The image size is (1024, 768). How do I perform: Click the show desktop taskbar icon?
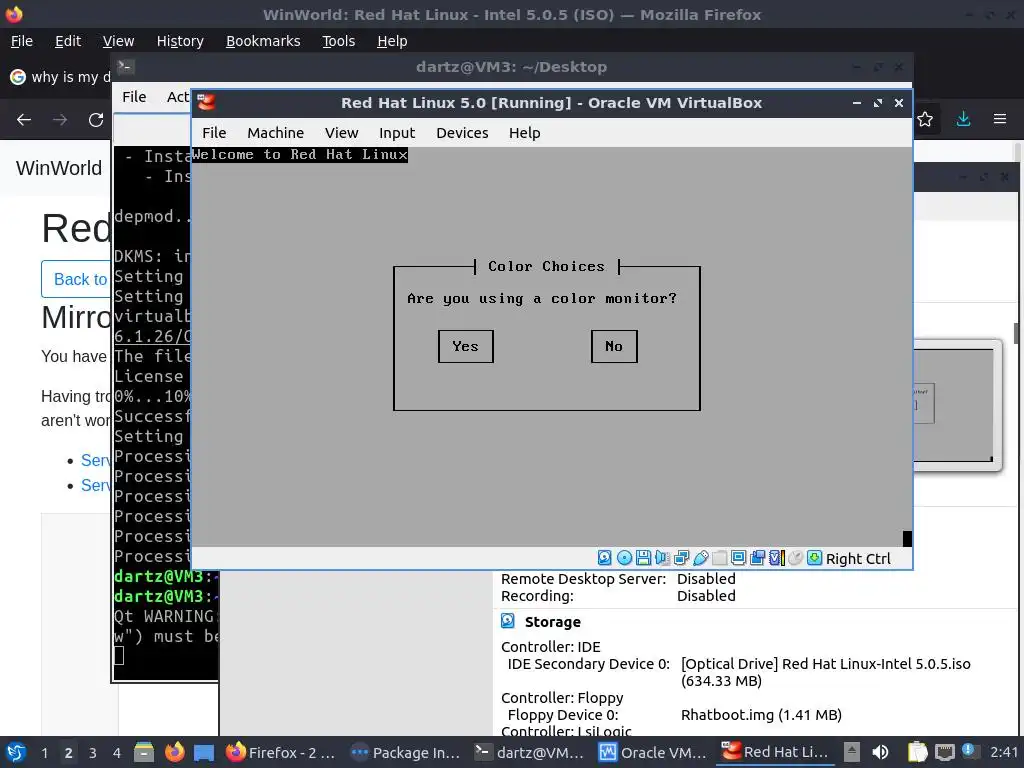click(x=204, y=752)
